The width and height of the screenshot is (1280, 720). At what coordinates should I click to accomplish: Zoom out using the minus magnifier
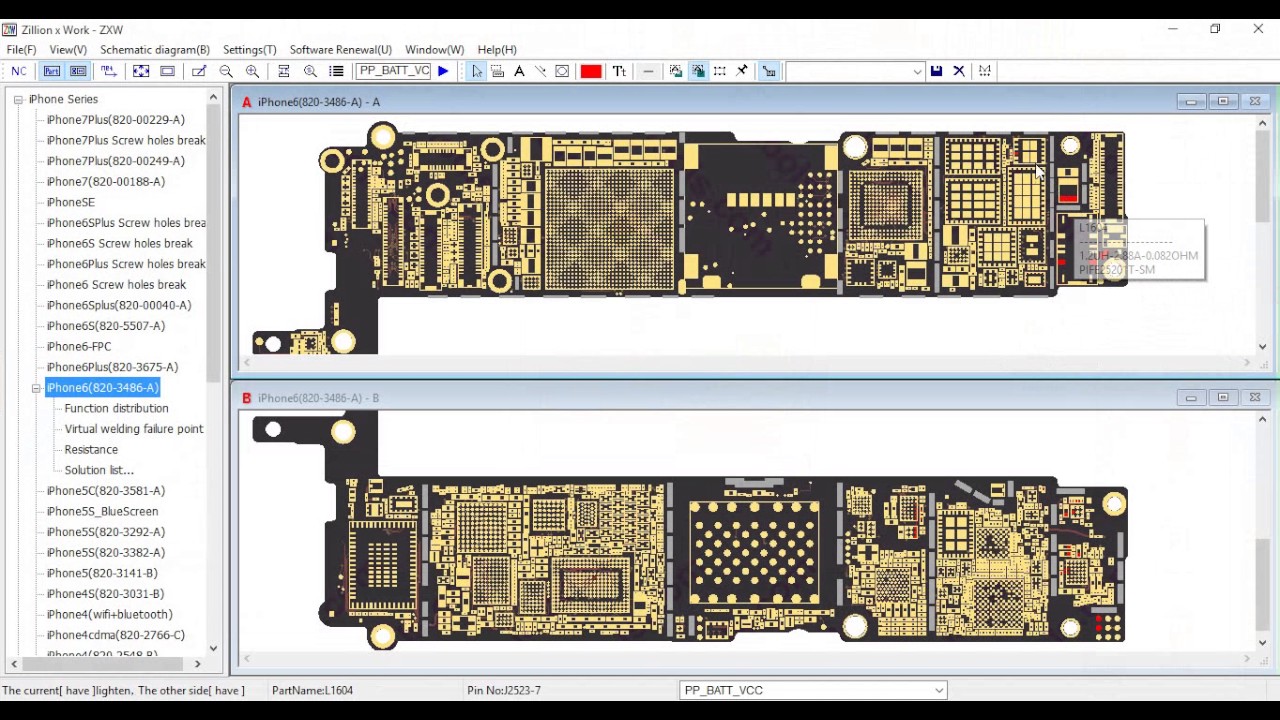pyautogui.click(x=226, y=71)
